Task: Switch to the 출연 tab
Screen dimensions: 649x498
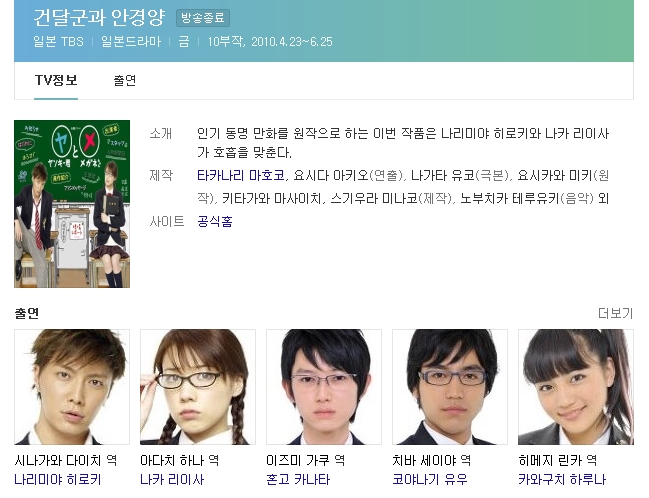Action: point(125,80)
